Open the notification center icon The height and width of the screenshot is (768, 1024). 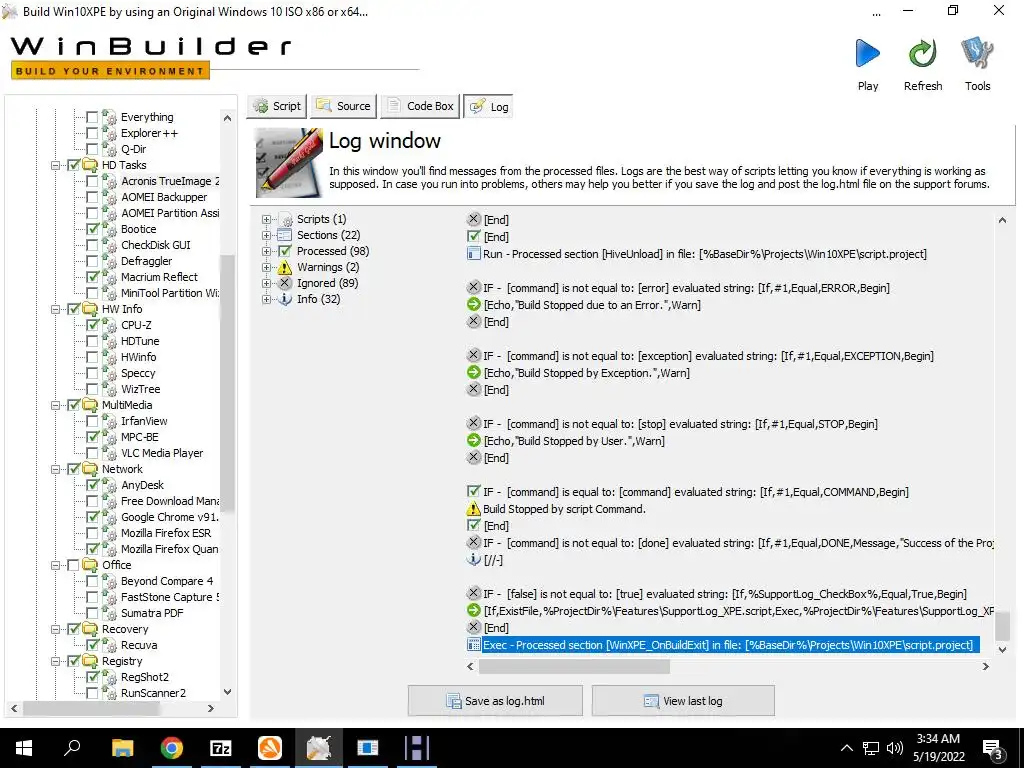click(993, 749)
